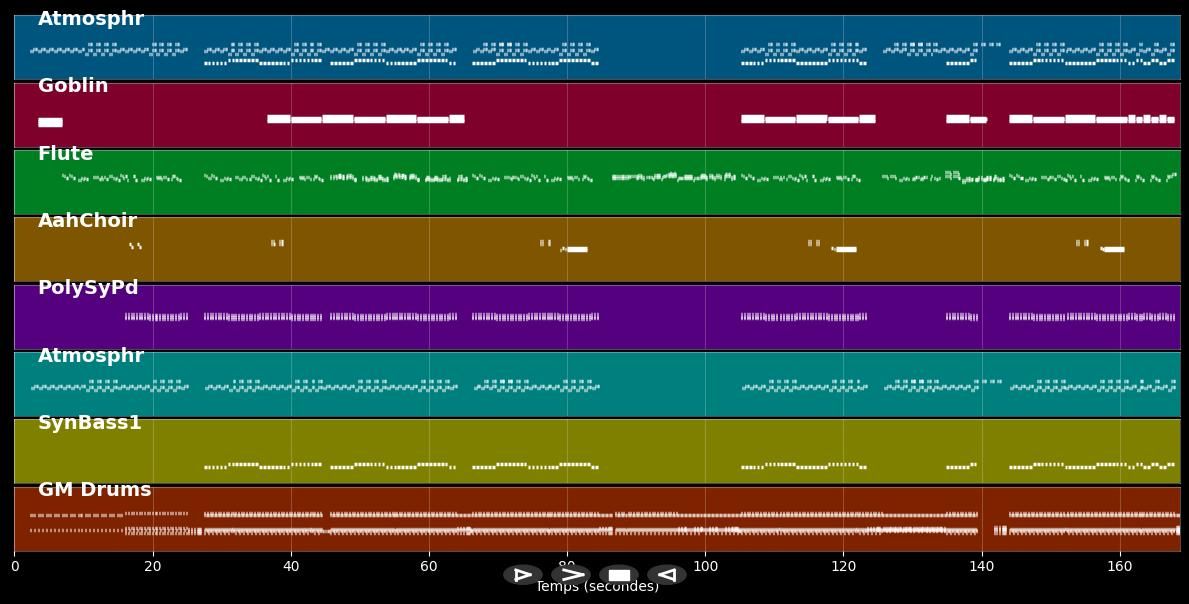Select the second Atmosphr track label
This screenshot has height=604, width=1189.
point(90,355)
